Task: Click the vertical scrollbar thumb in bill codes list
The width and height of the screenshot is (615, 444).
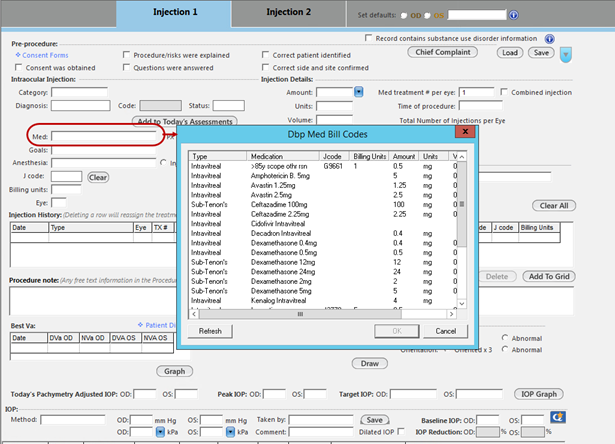Action: tap(462, 204)
